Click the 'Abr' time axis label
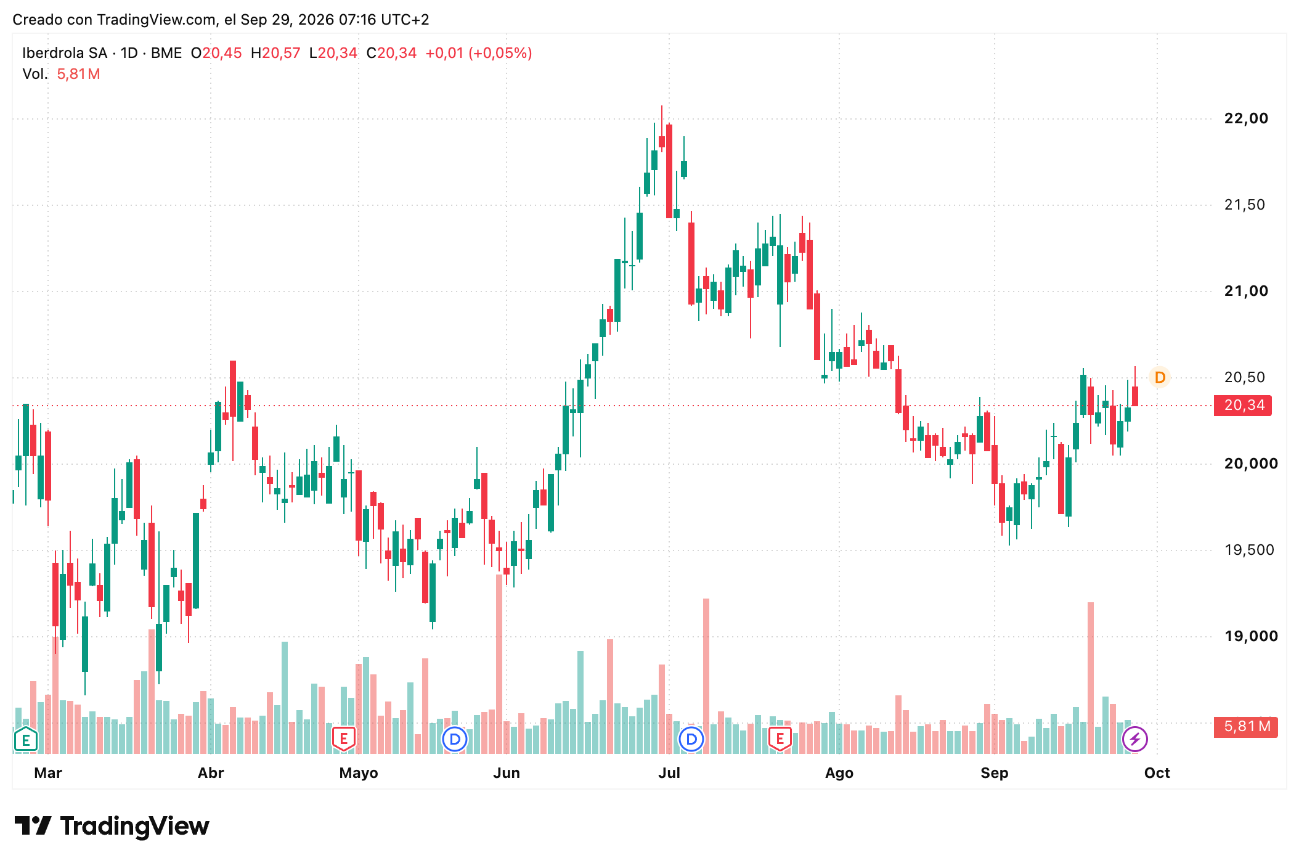The width and height of the screenshot is (1299, 863). (x=211, y=773)
